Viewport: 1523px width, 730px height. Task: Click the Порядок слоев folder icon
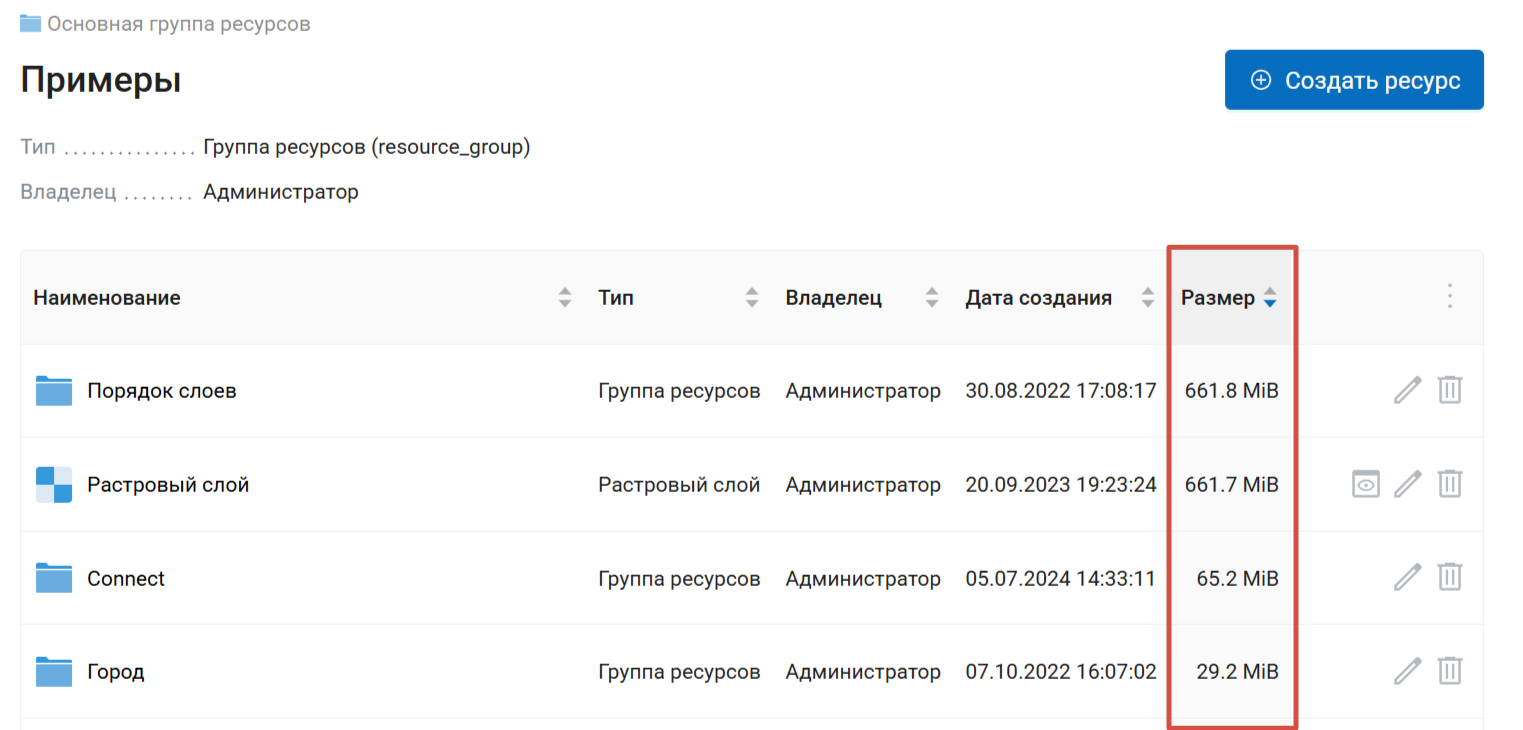pyautogui.click(x=54, y=391)
